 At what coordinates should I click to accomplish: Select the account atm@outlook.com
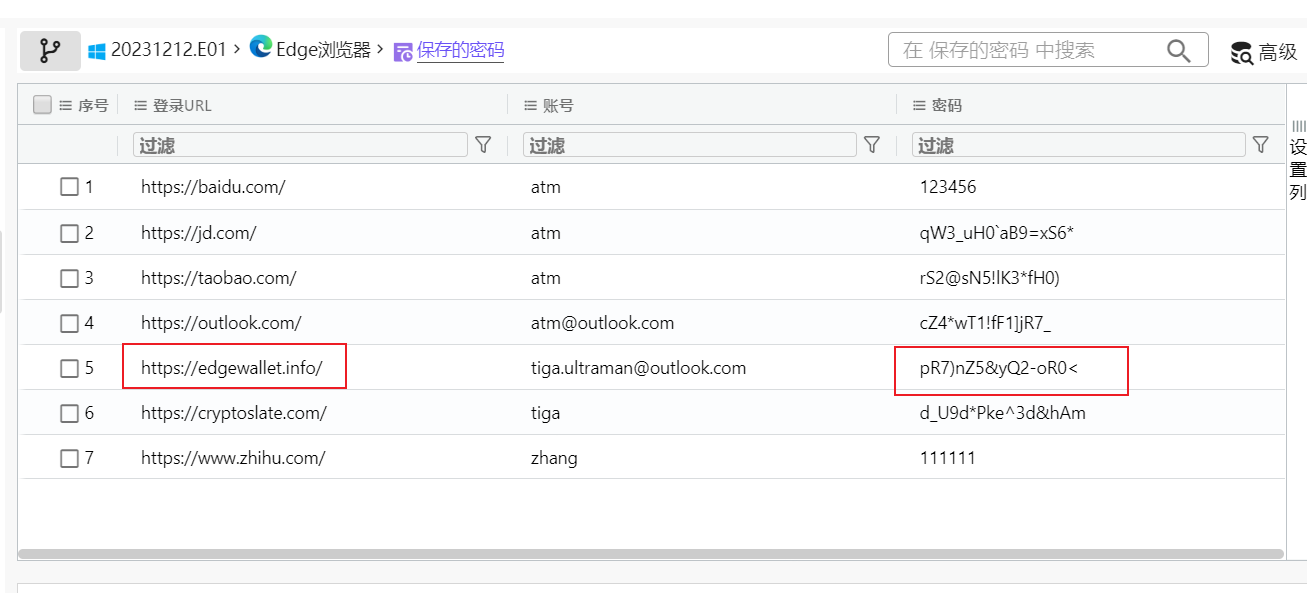602,323
